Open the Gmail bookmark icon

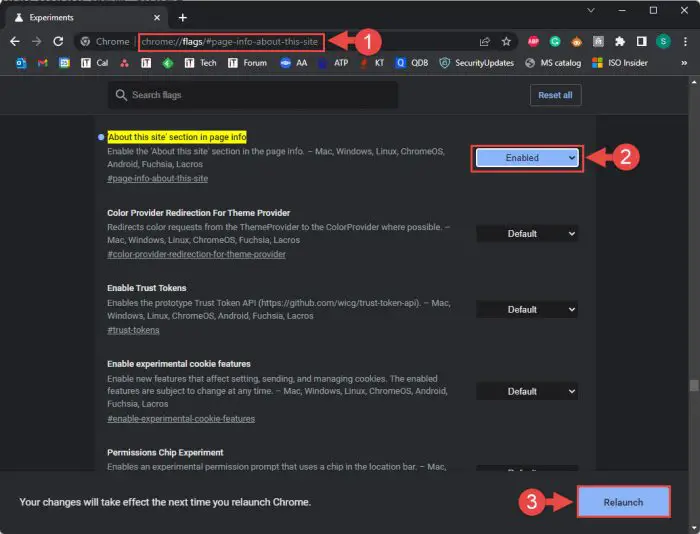tap(42, 62)
